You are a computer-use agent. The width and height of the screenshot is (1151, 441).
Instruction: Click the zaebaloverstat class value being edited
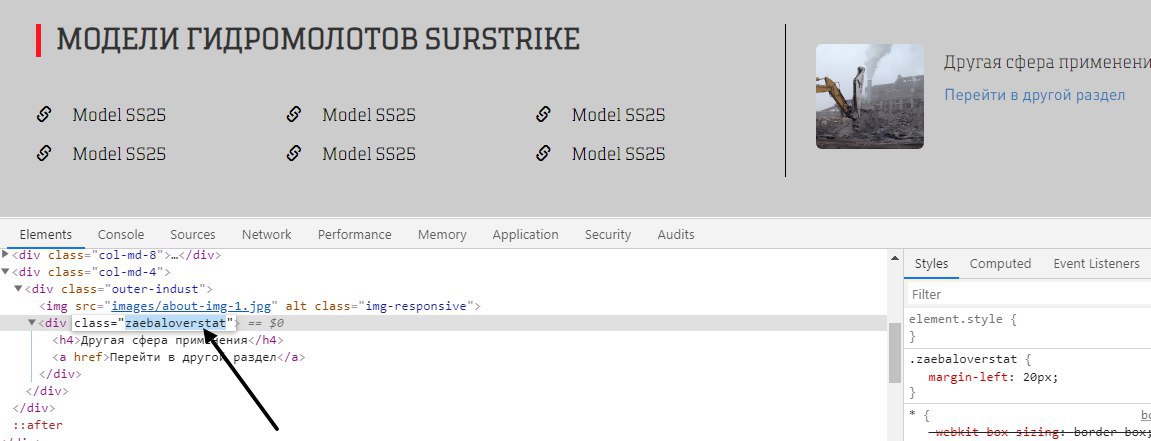click(176, 323)
